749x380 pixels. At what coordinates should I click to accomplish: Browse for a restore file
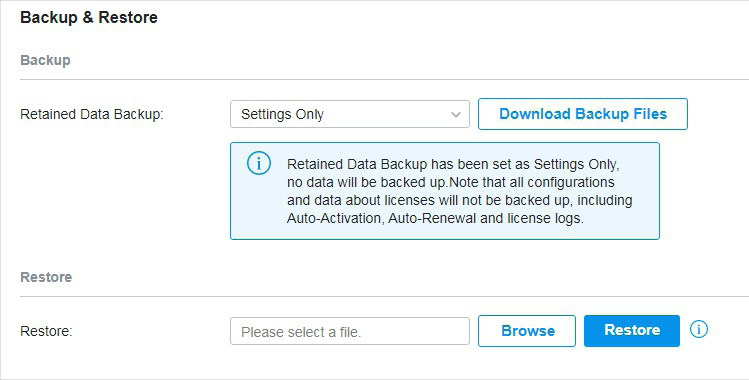click(527, 331)
